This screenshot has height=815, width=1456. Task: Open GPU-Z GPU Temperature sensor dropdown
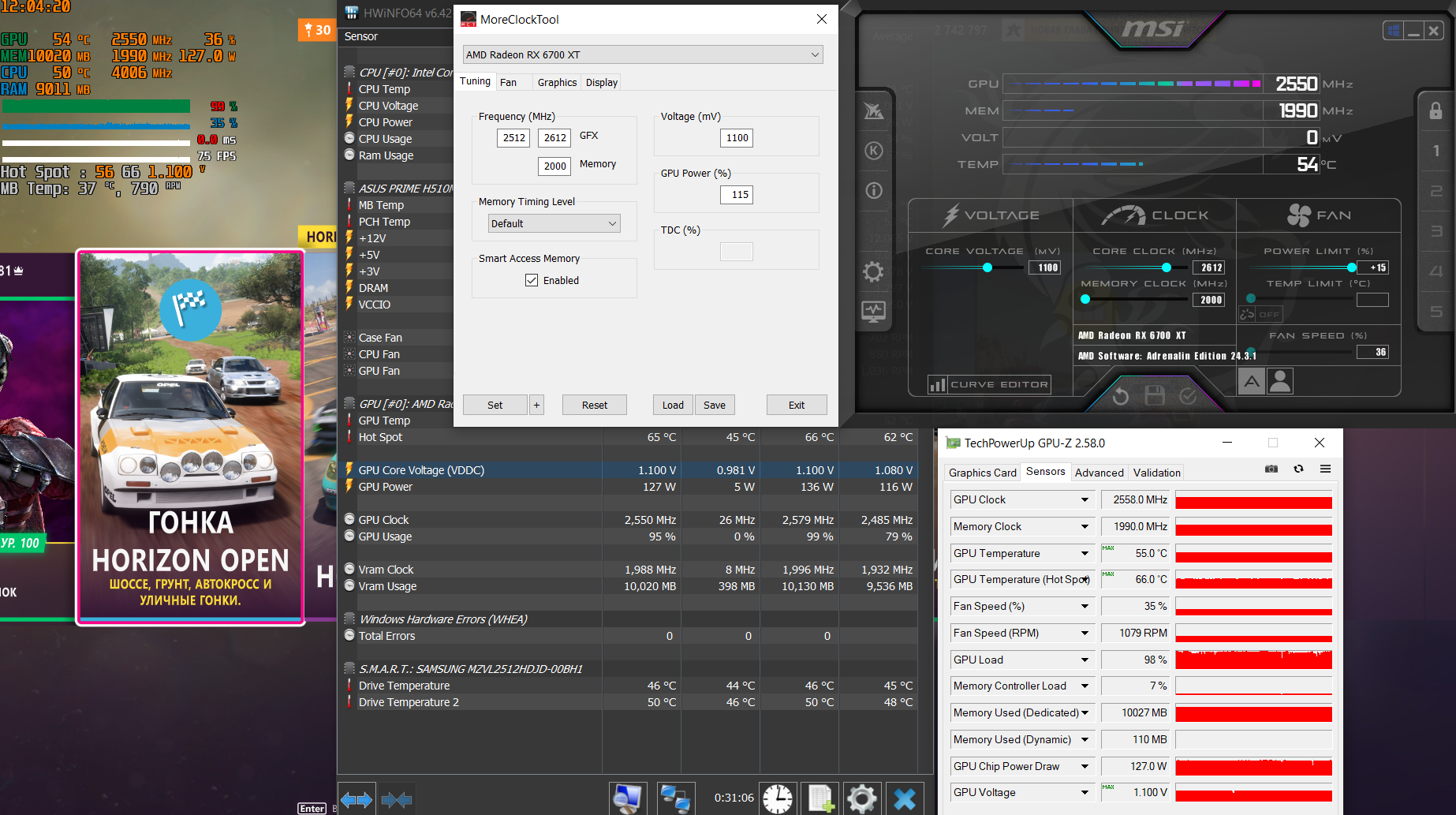tap(1085, 553)
